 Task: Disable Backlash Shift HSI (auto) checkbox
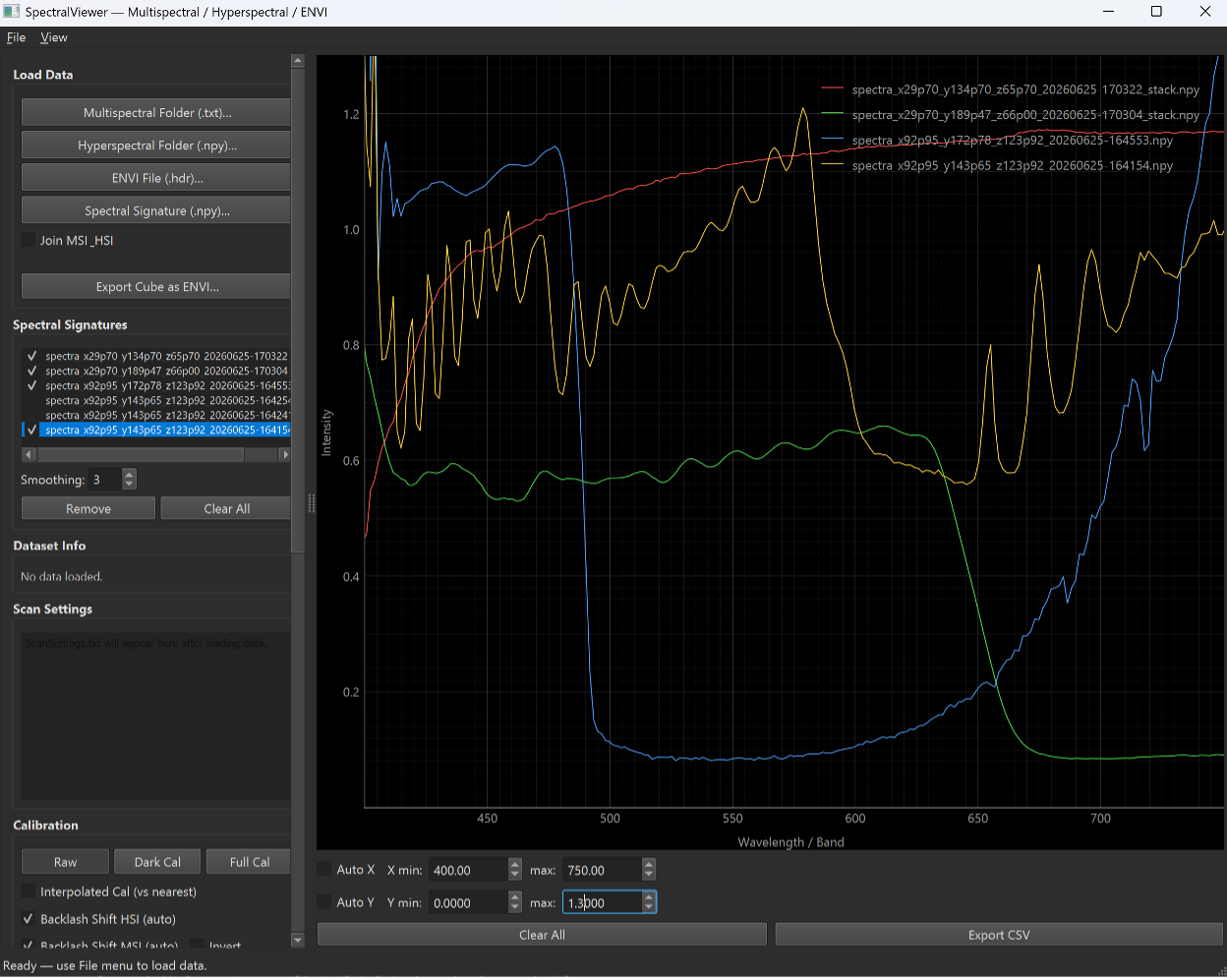[x=29, y=919]
